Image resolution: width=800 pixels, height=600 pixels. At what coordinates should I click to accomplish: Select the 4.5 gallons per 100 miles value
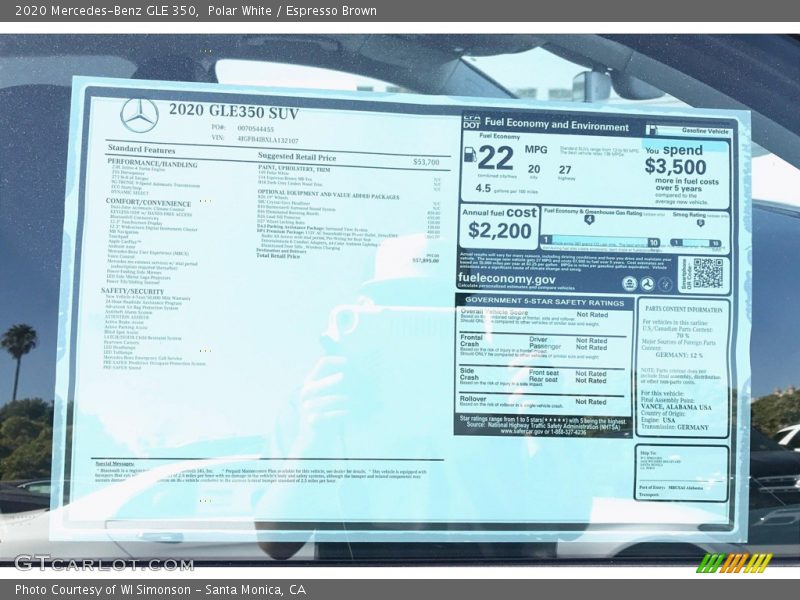pos(483,188)
